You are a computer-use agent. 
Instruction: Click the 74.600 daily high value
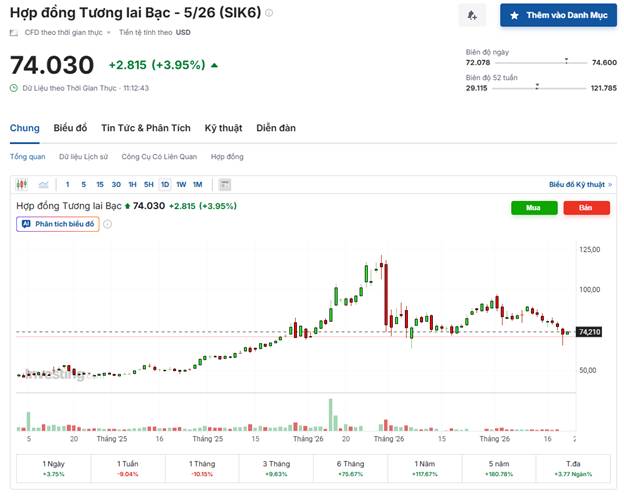pyautogui.click(x=604, y=62)
